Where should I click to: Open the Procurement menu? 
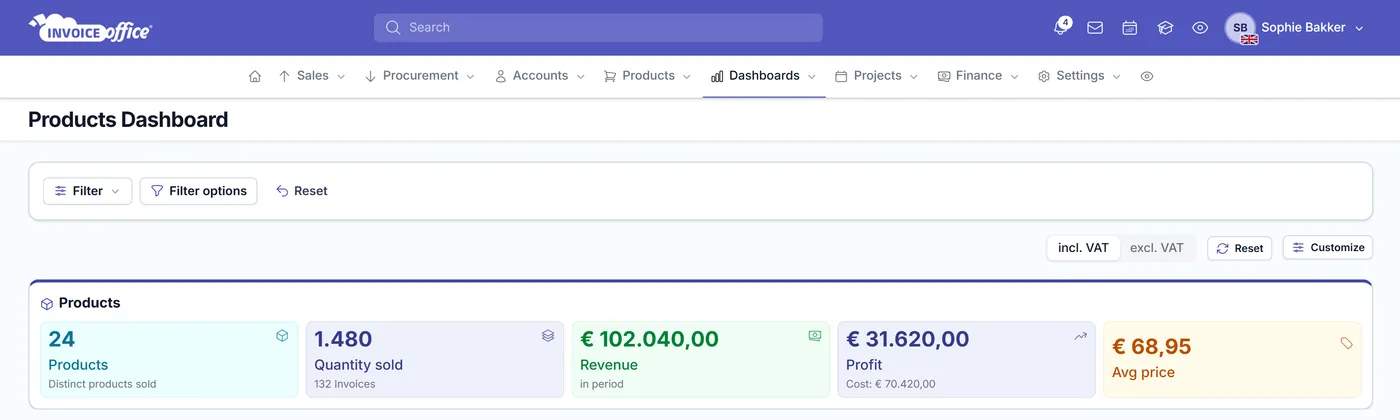419,76
